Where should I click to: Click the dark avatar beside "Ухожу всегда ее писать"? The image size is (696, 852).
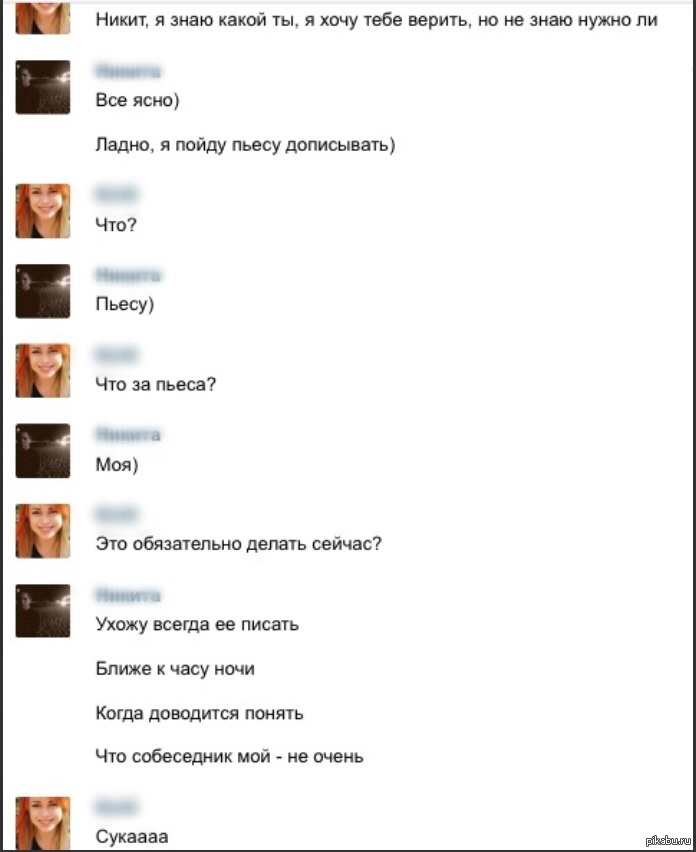[x=43, y=611]
